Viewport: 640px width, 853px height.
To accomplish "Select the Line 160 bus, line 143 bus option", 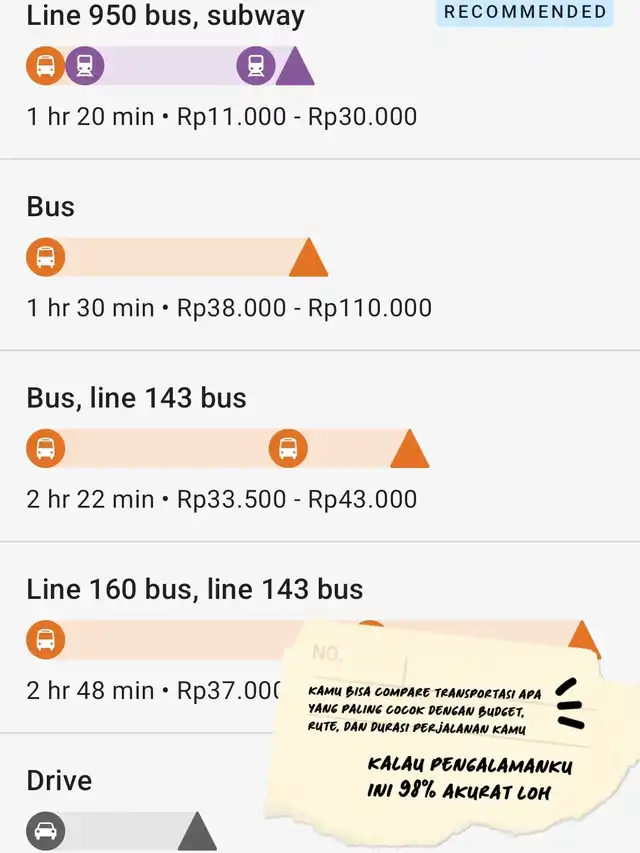I will 195,589.
